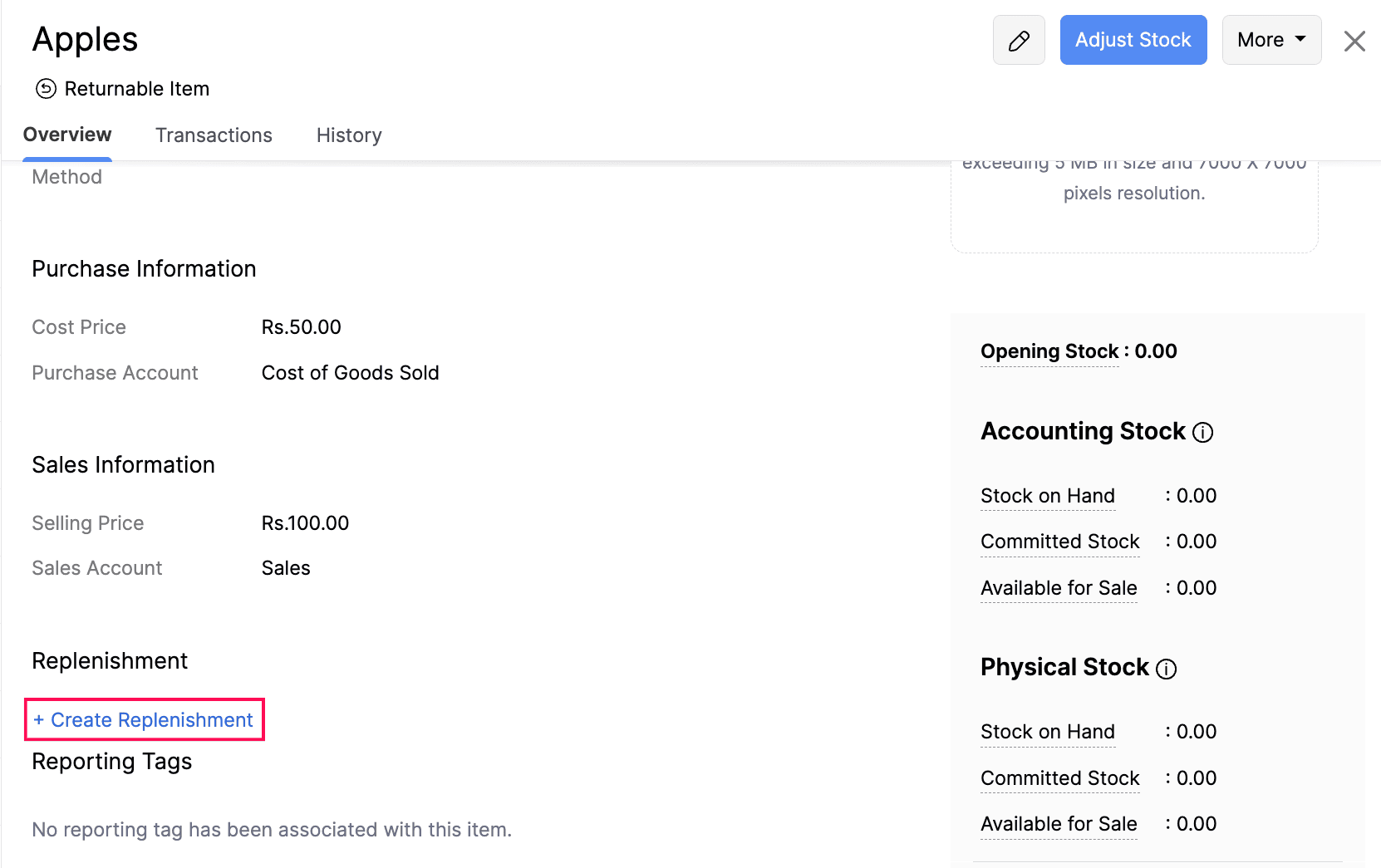
Task: Close the Apples item panel
Action: (1354, 41)
